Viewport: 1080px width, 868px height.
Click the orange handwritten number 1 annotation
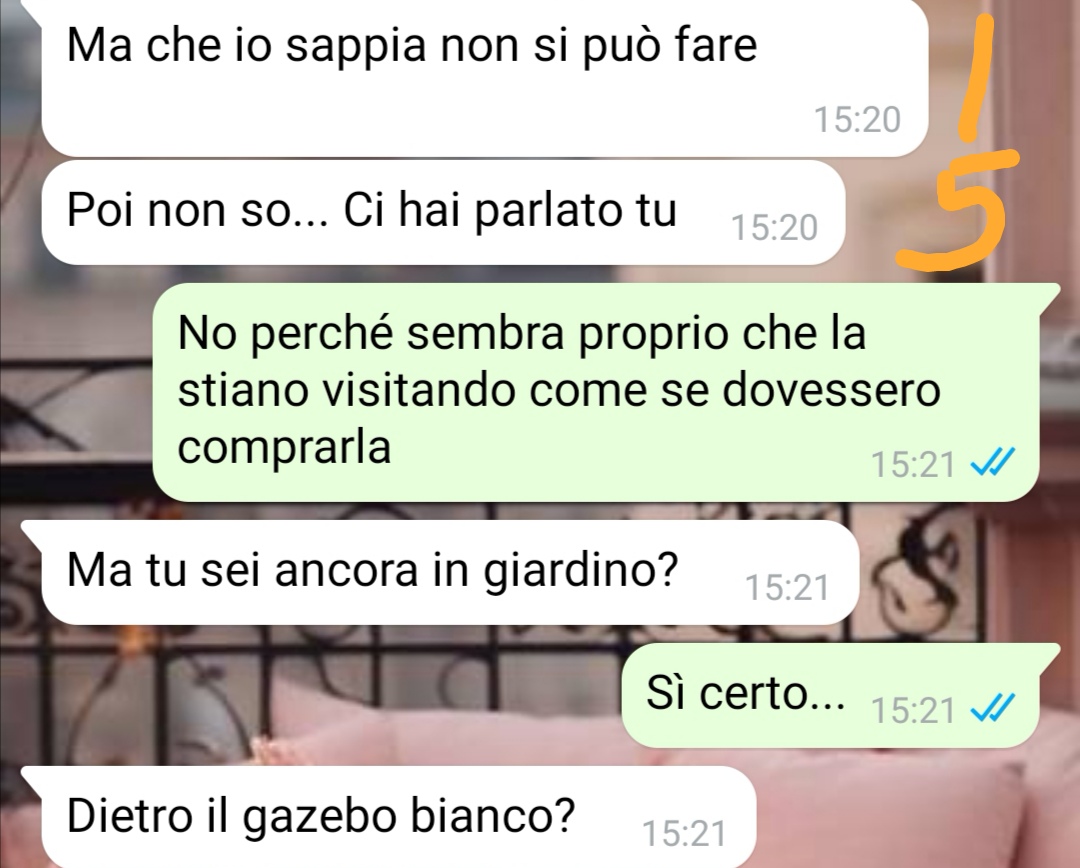[977, 78]
